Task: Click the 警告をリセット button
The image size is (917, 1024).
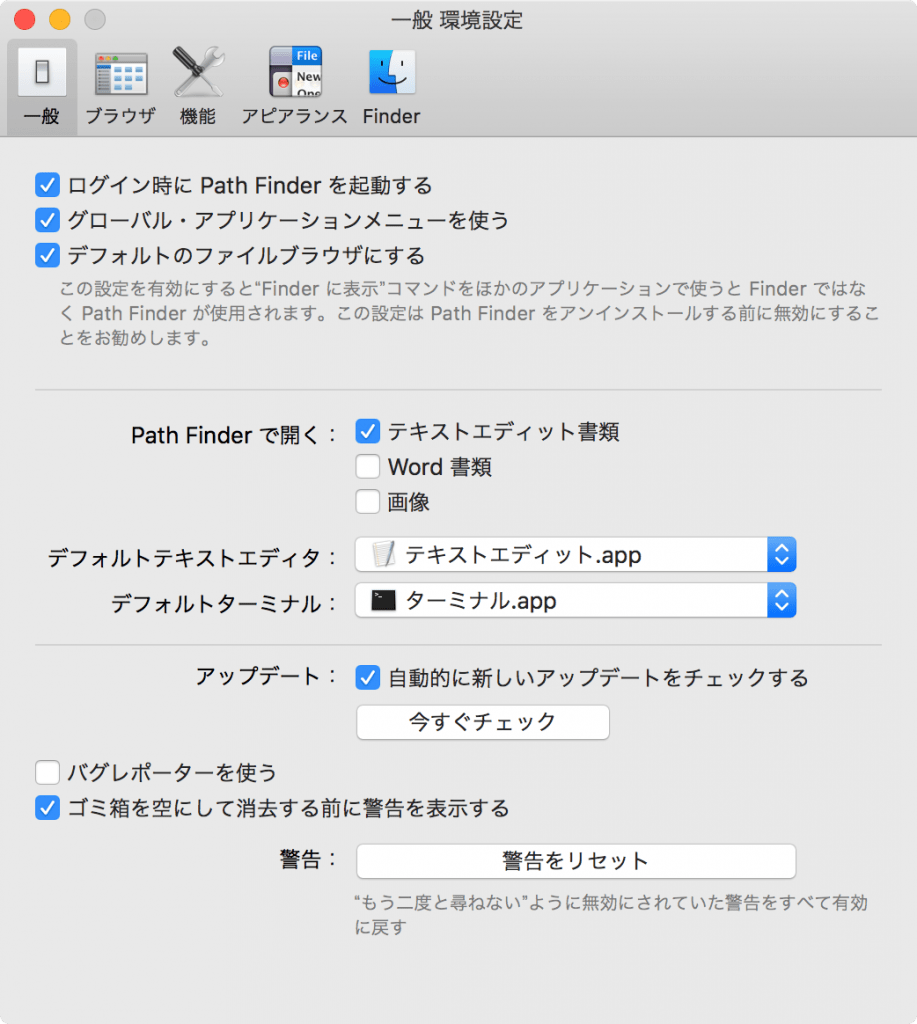Action: point(576,861)
